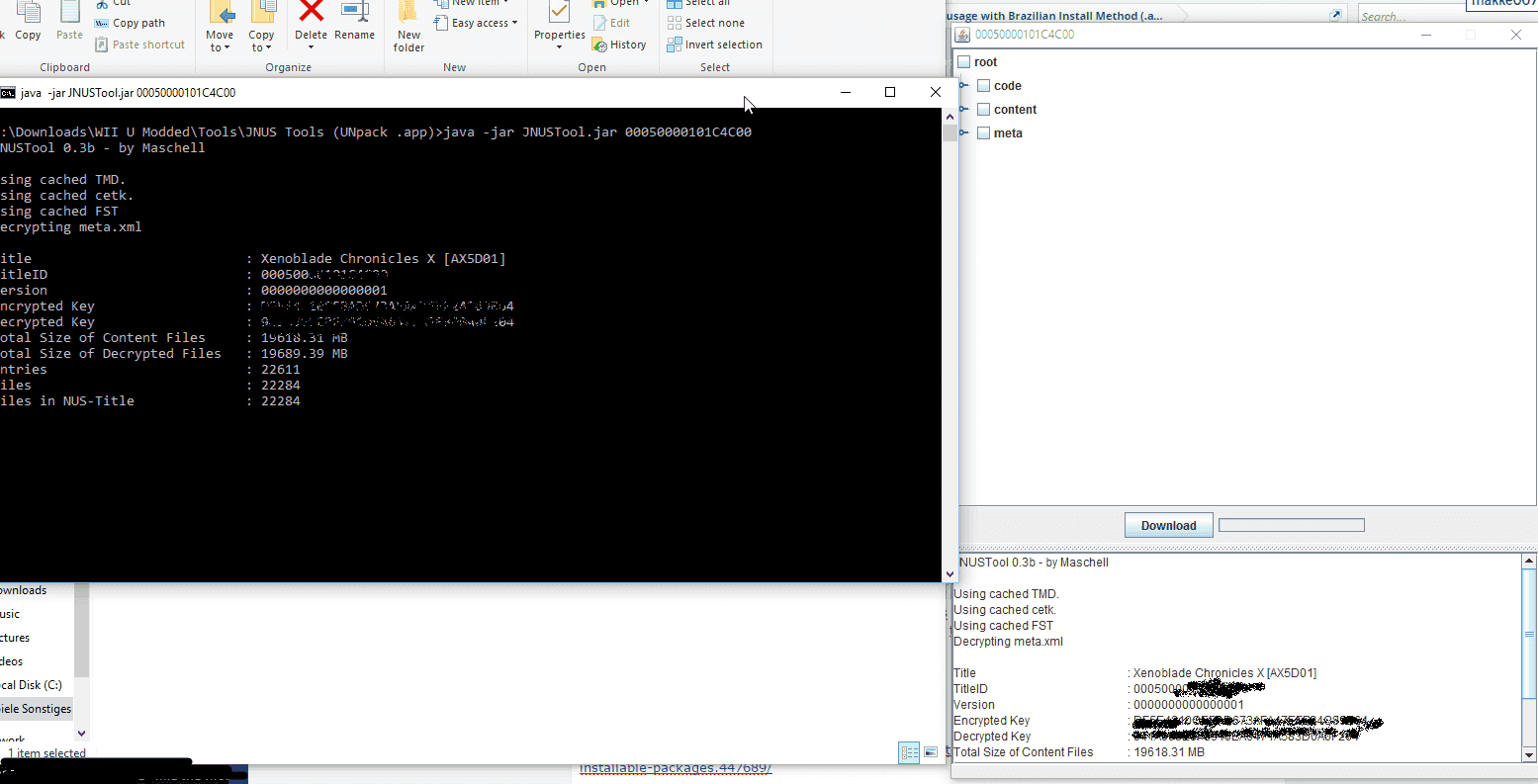Click the command prompt scrollbar's down arrow

(x=950, y=574)
